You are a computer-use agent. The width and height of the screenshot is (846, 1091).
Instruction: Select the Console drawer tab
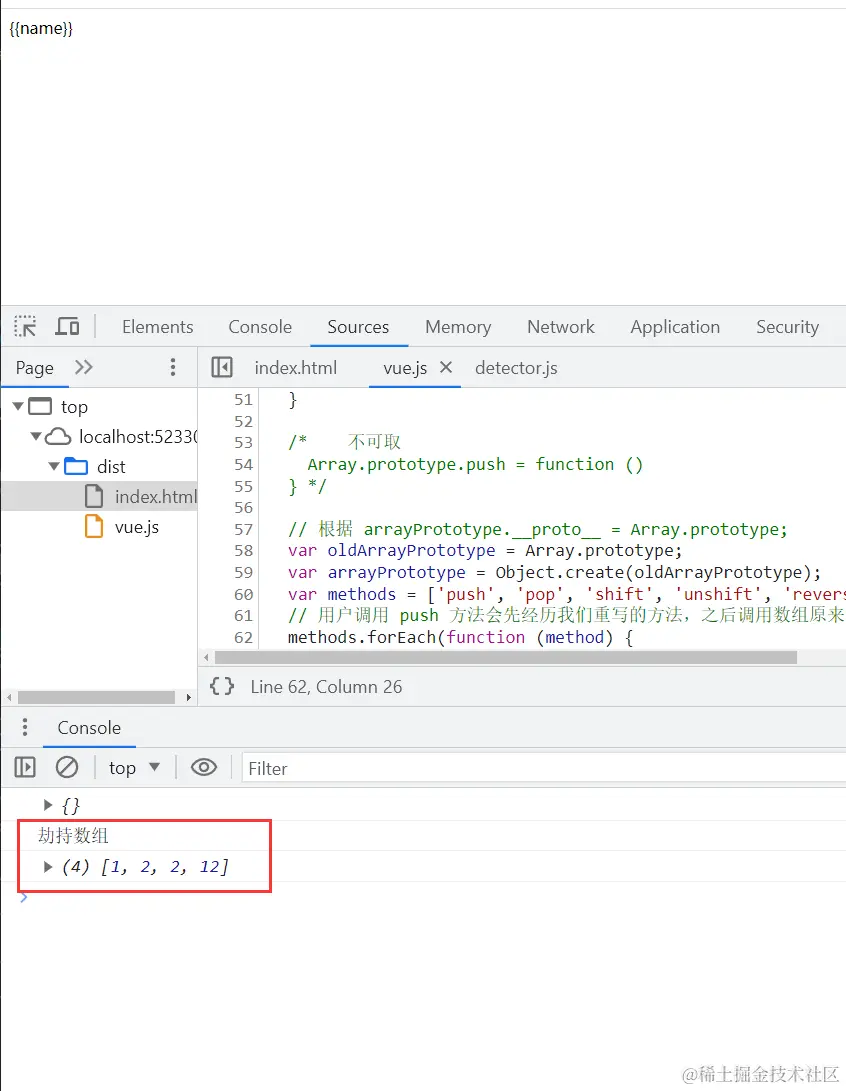pyautogui.click(x=89, y=728)
